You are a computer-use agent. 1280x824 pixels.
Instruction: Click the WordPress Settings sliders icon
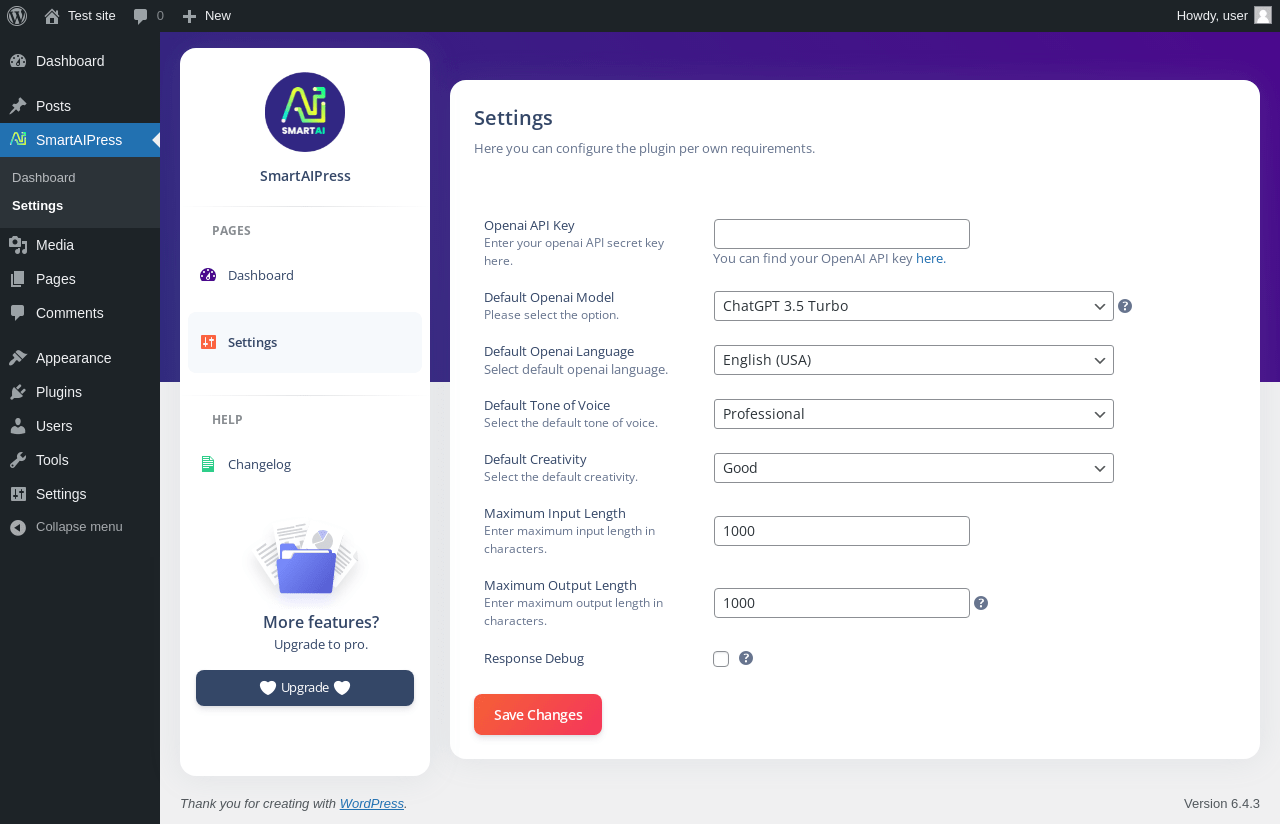(18, 494)
